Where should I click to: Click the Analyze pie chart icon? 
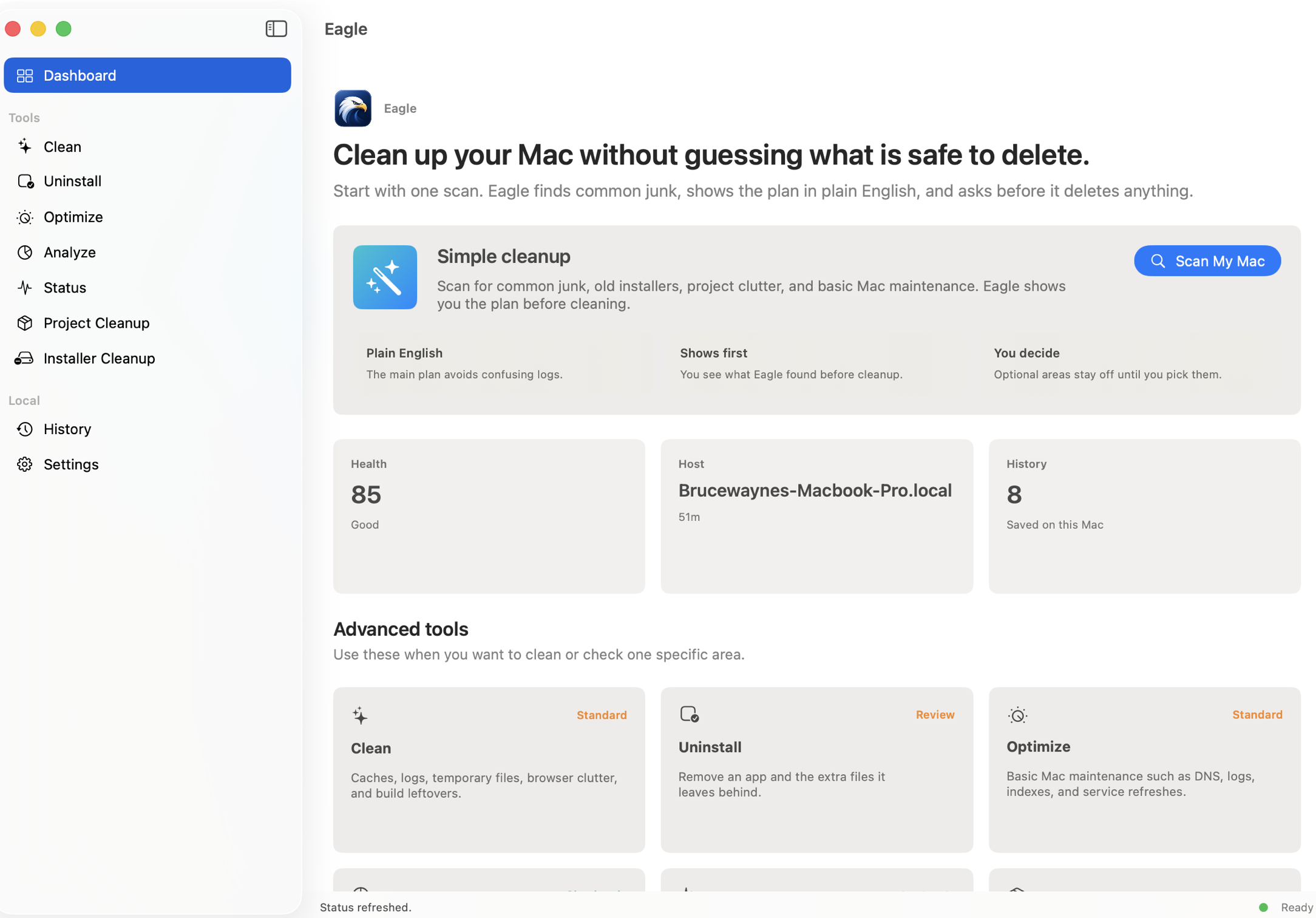(25, 252)
